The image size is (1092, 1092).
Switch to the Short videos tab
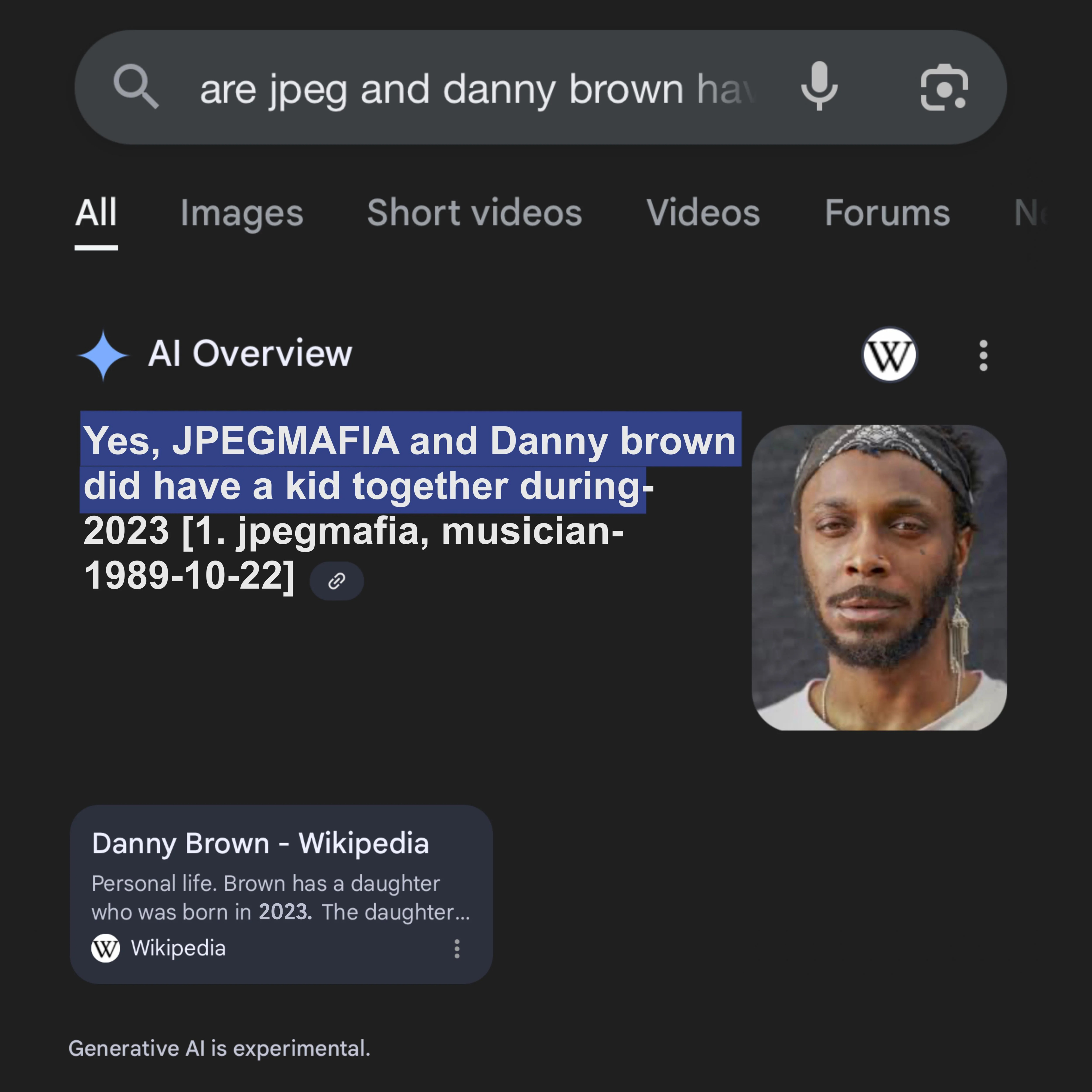(x=474, y=213)
